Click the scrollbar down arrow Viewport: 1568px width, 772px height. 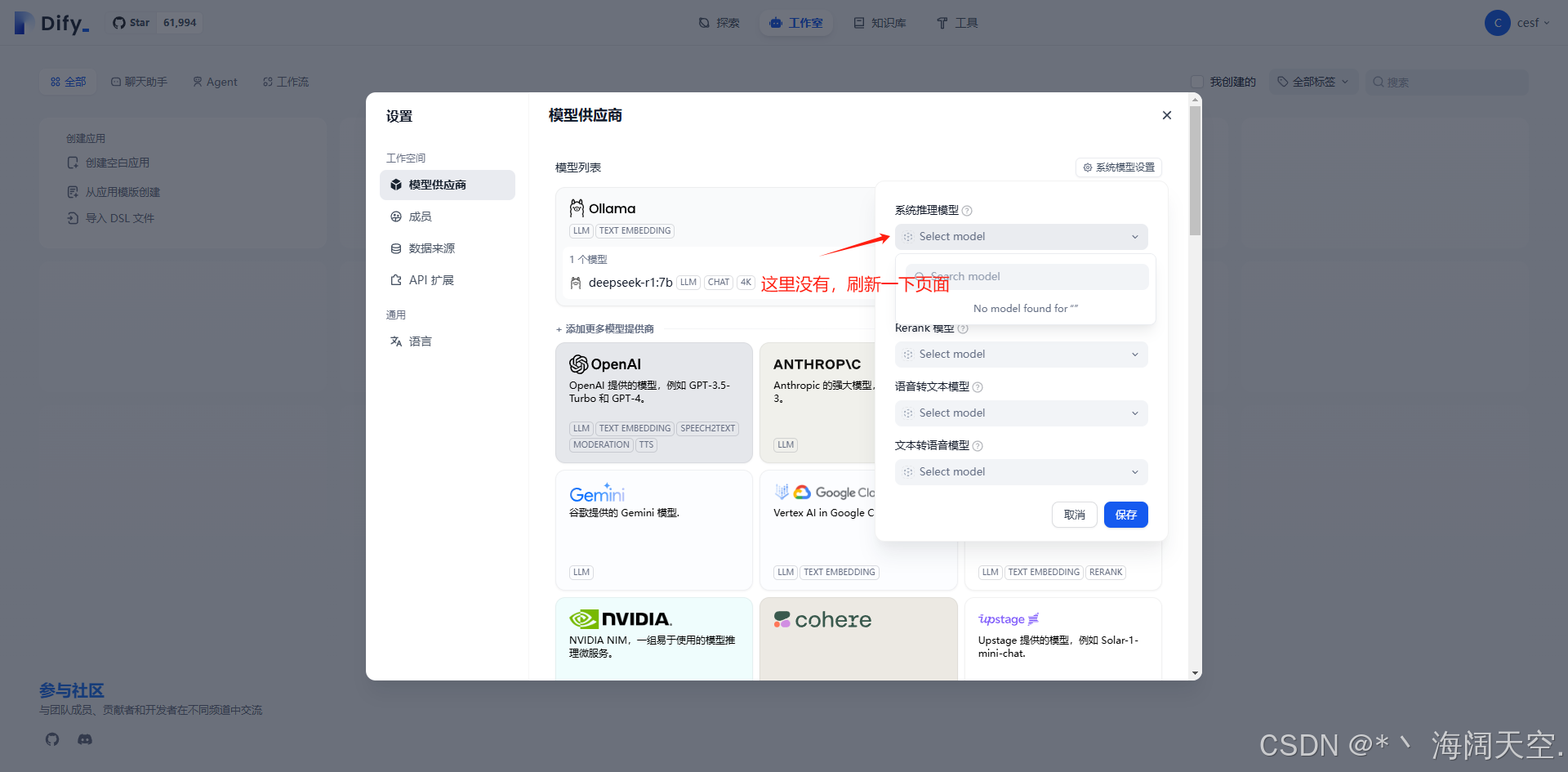1196,674
